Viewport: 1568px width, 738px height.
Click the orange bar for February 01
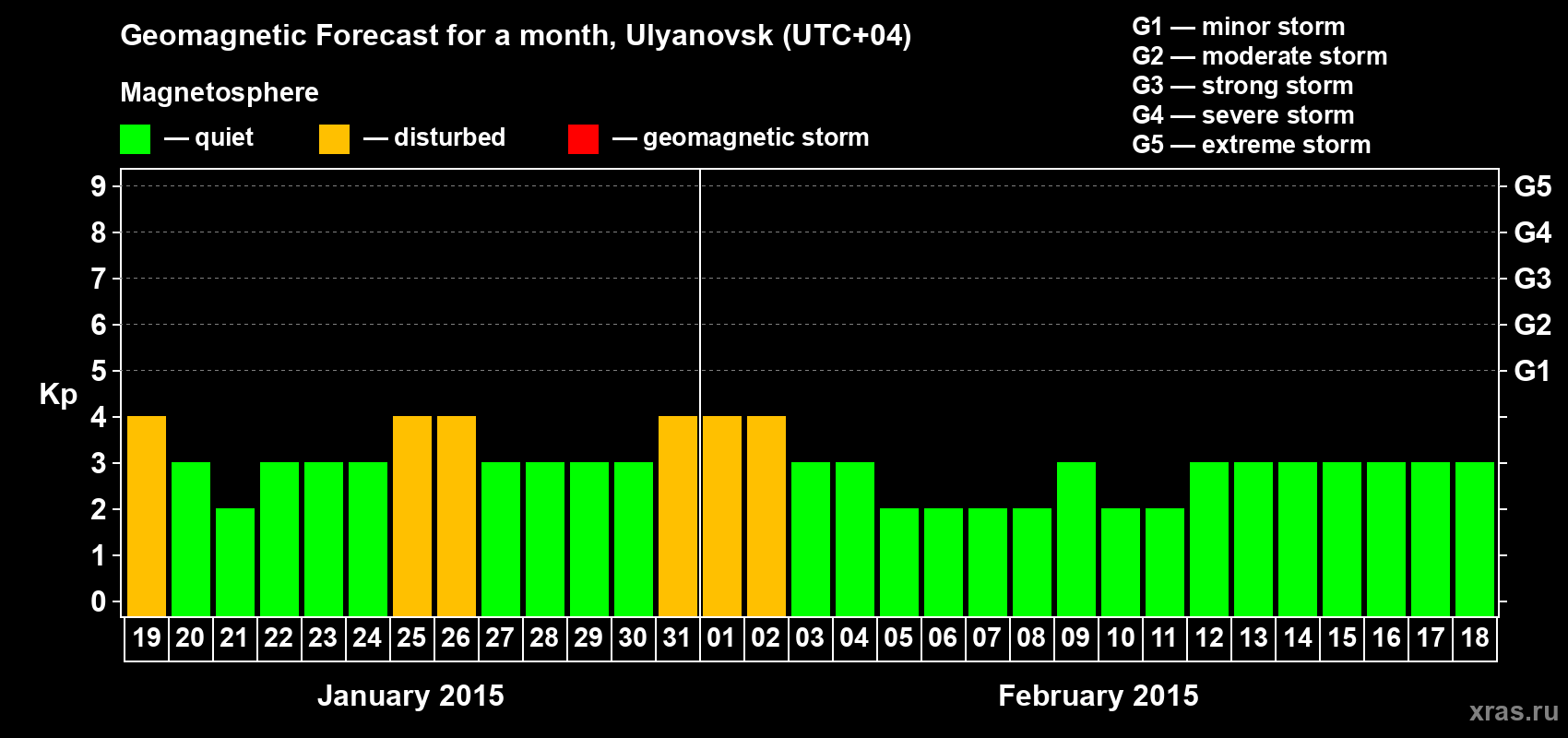722,517
